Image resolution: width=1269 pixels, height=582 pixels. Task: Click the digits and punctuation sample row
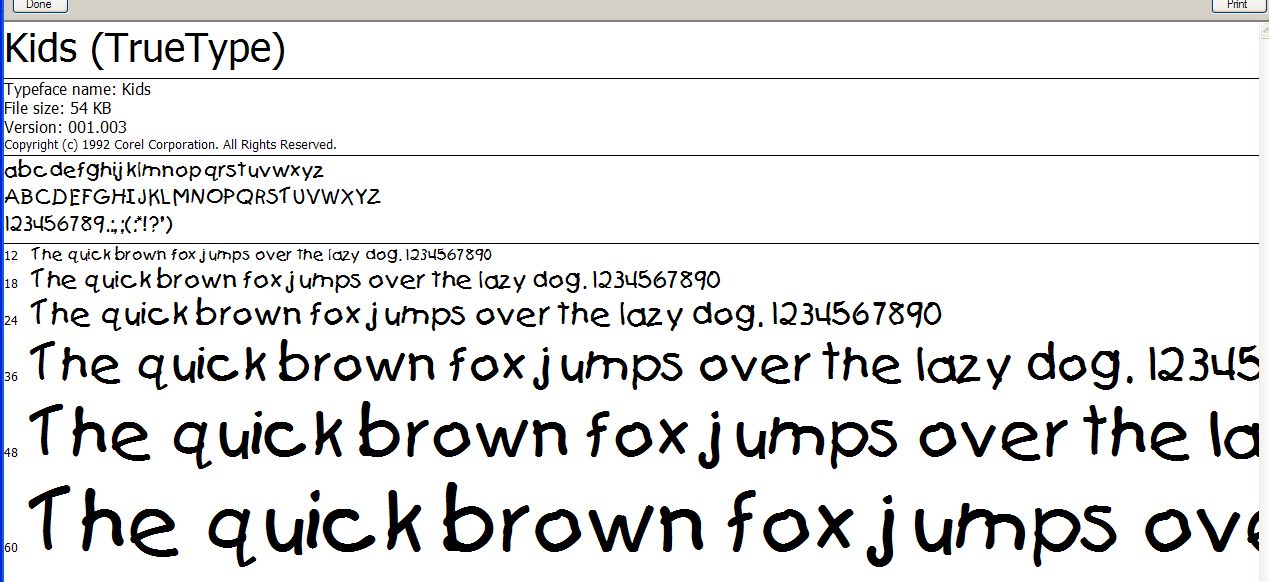[90, 223]
